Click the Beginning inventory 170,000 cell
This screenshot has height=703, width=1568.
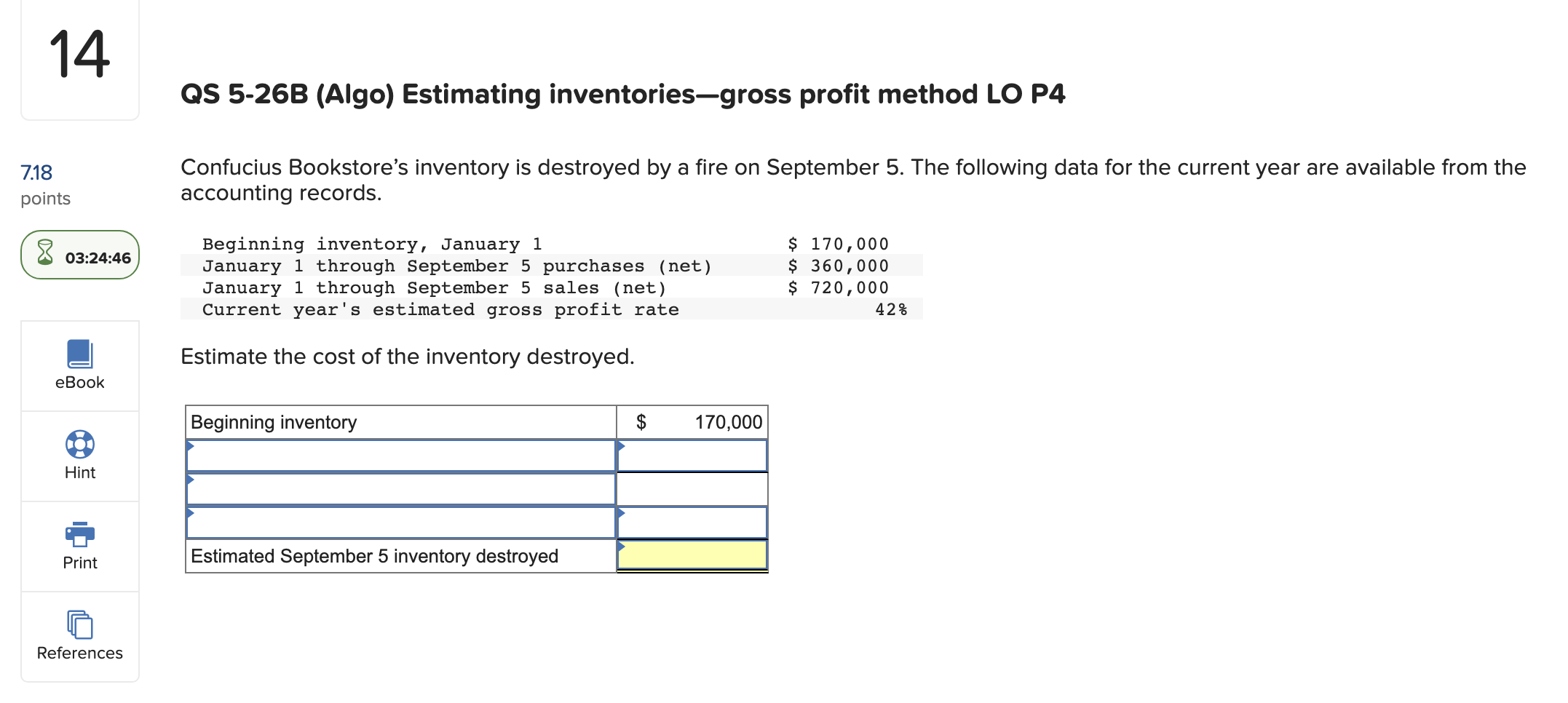tap(692, 421)
